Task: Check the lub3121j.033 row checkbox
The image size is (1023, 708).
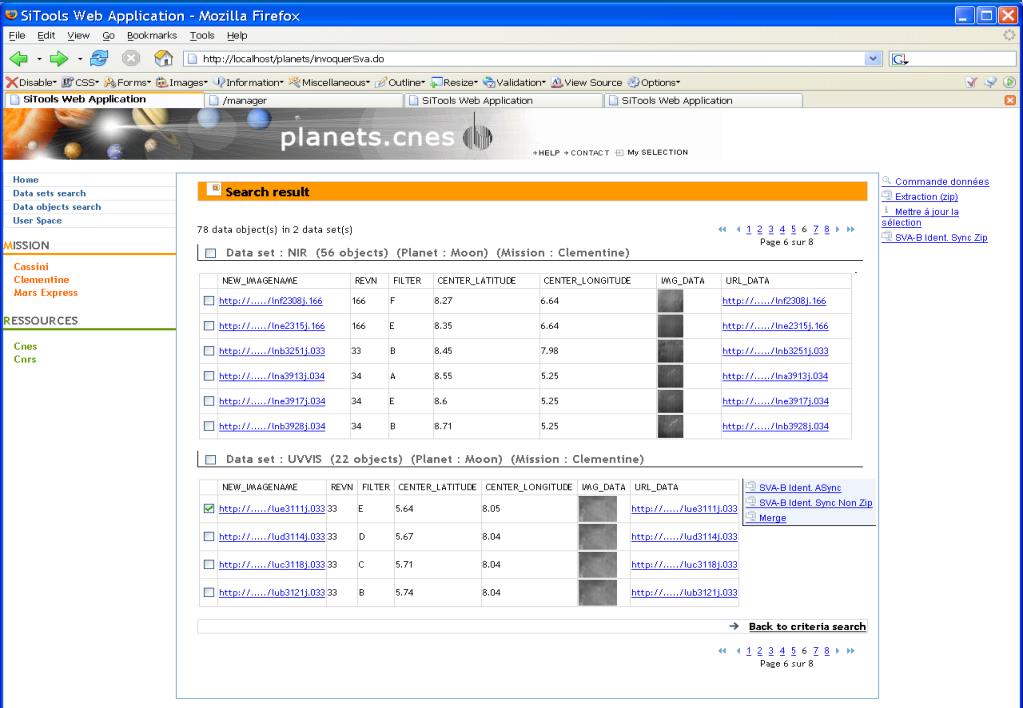Action: (209, 593)
